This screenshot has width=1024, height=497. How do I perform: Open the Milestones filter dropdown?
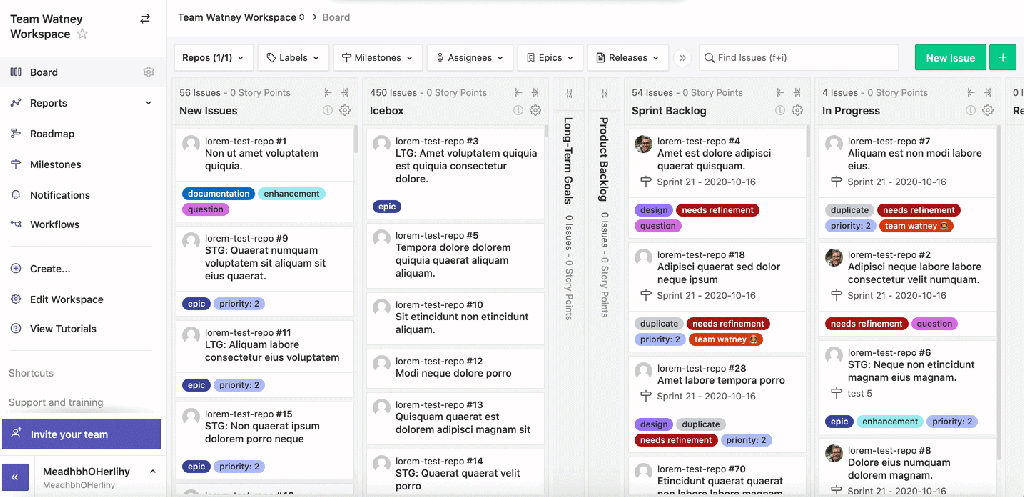point(378,57)
